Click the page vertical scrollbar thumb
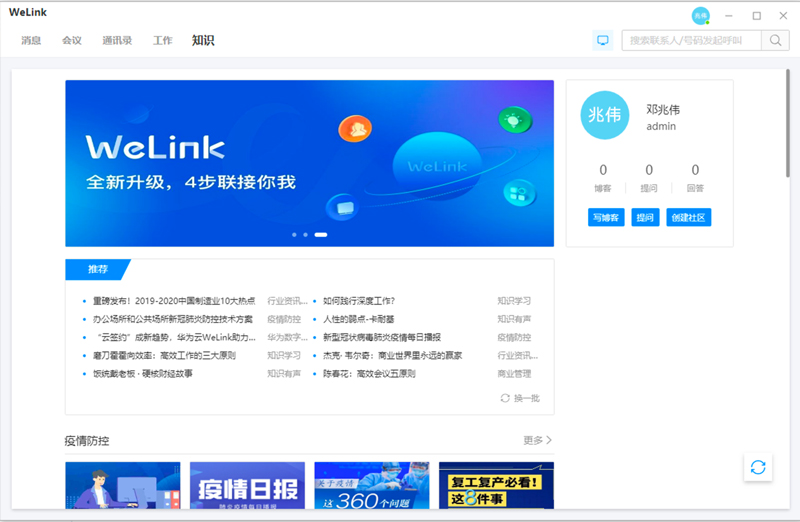Screen dimensions: 800x522 tap(788, 123)
